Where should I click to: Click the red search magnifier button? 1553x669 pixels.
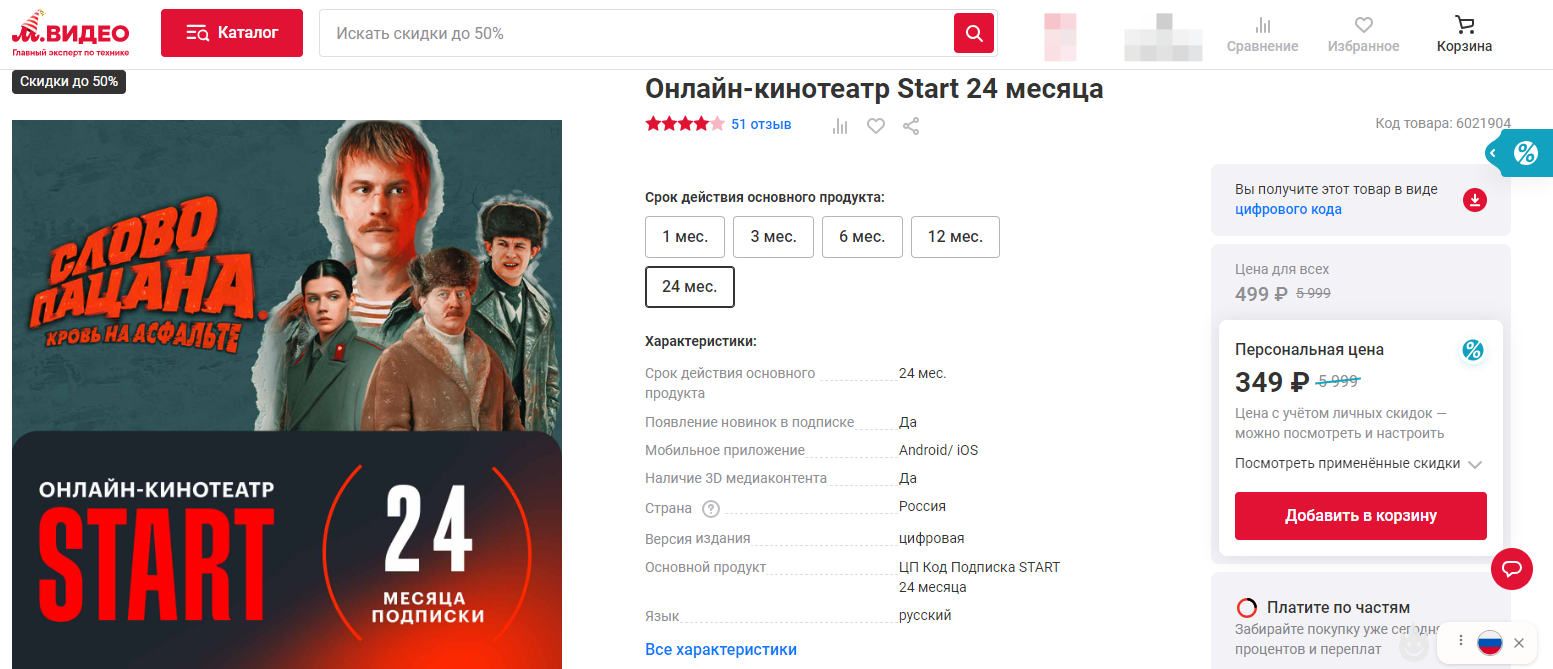tap(974, 33)
